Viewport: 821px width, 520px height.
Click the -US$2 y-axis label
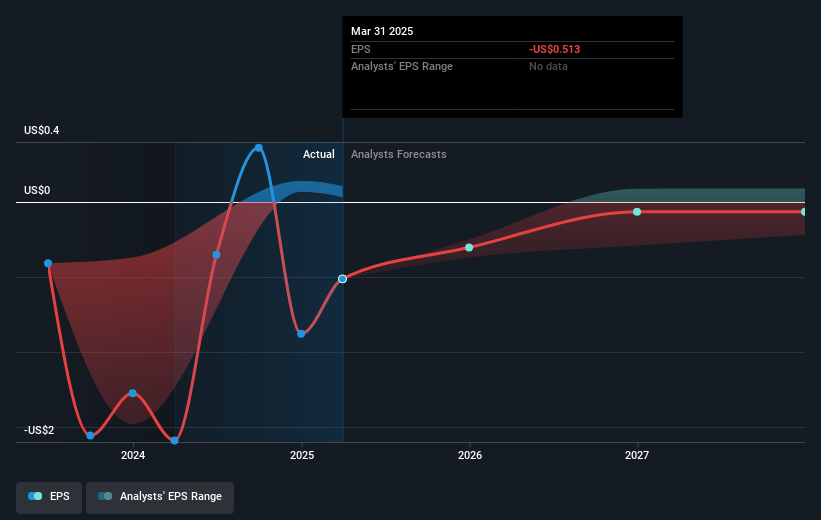pyautogui.click(x=39, y=430)
